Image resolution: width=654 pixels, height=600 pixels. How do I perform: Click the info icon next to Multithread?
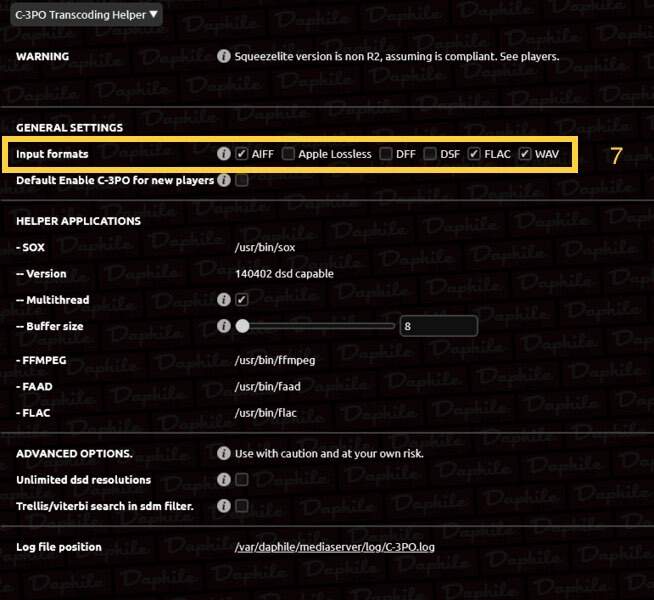tap(224, 299)
